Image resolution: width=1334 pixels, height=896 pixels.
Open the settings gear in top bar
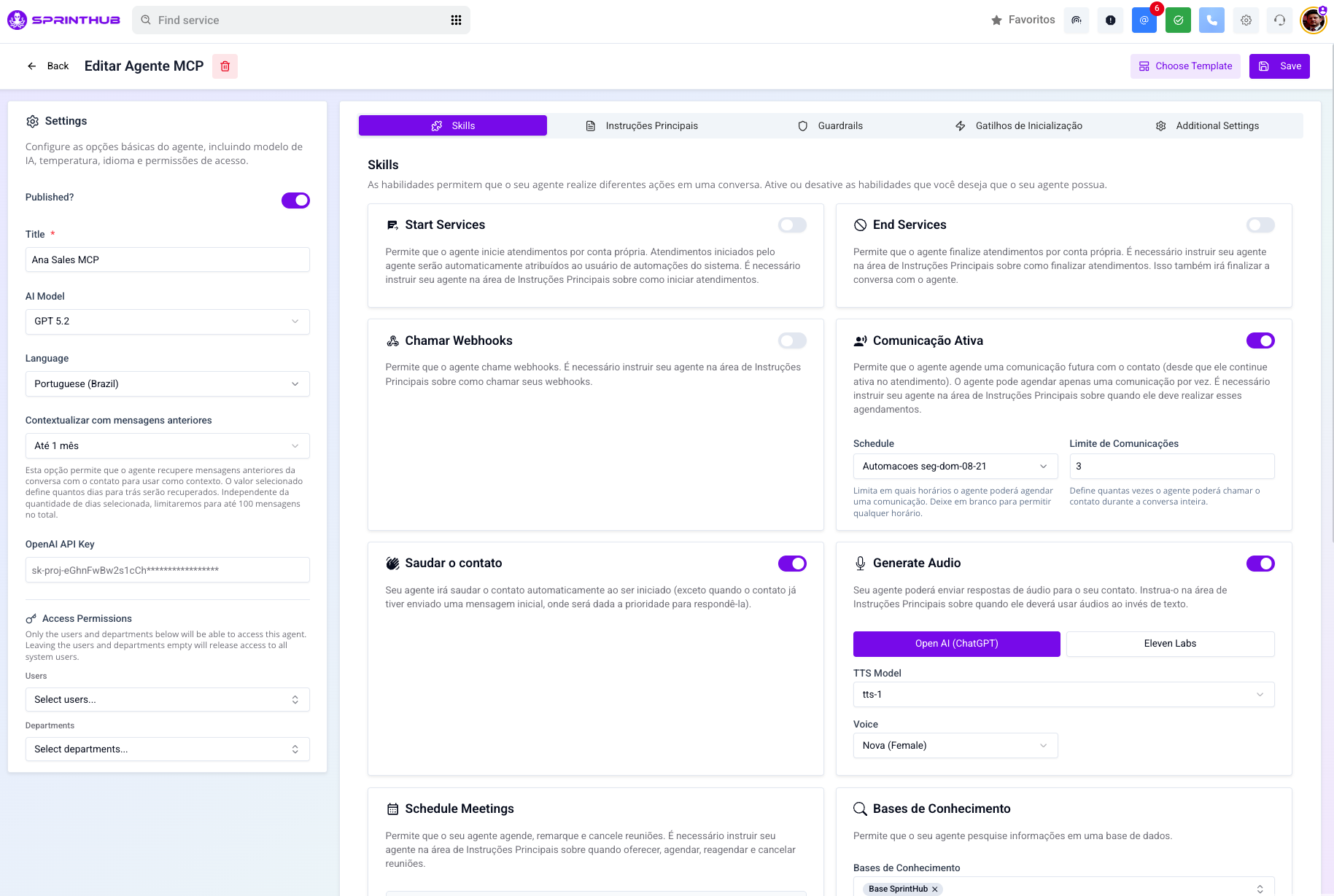(1246, 20)
